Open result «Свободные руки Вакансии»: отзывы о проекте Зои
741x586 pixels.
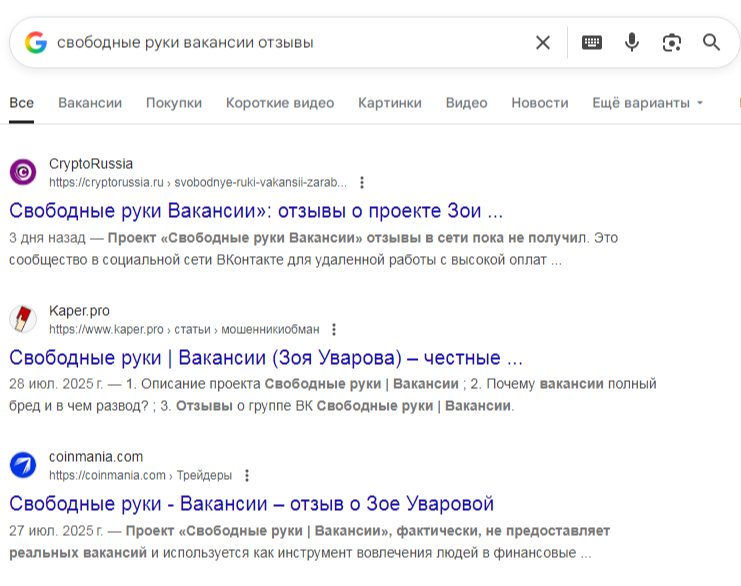(x=256, y=211)
